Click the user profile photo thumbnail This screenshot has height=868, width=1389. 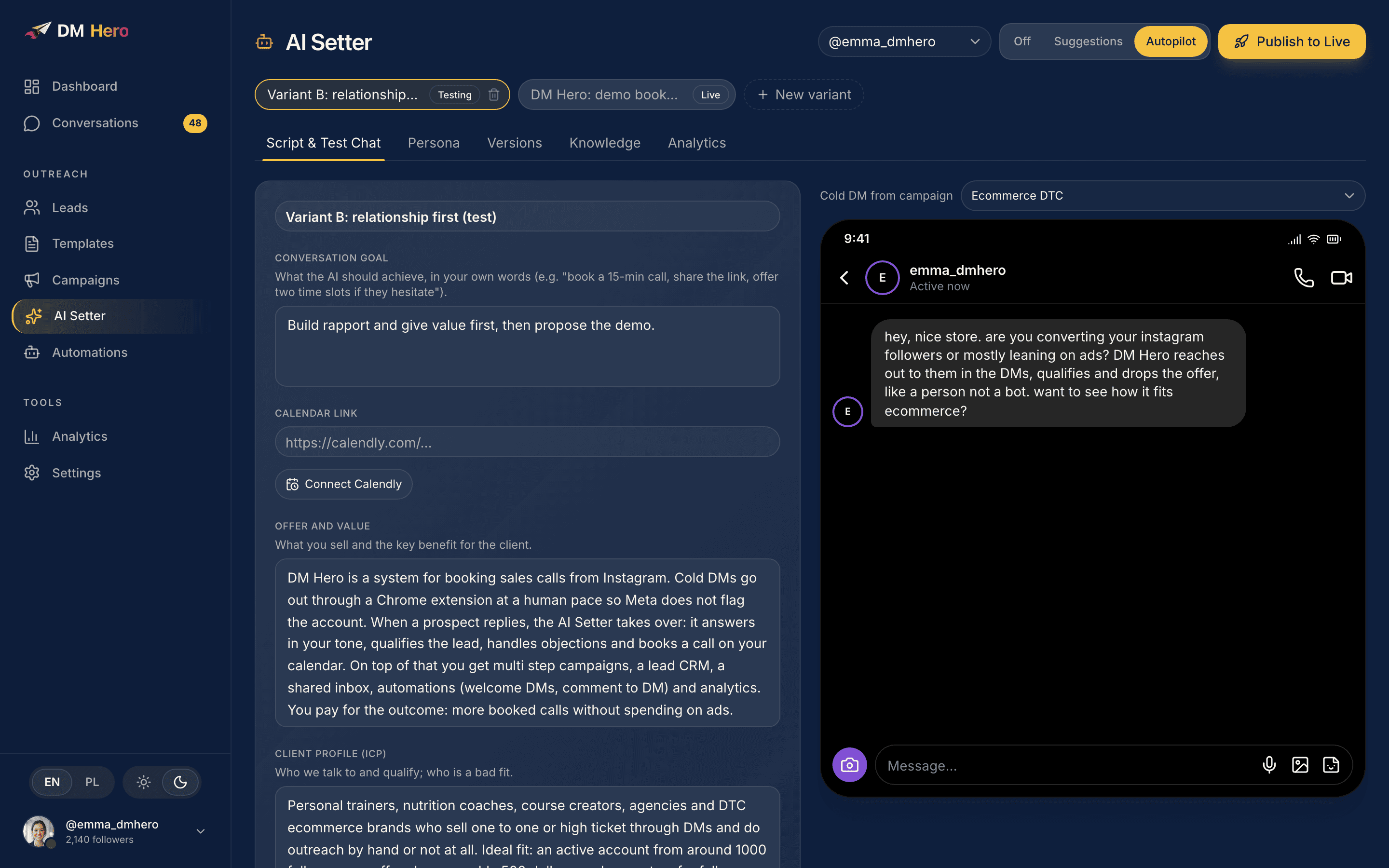39,831
